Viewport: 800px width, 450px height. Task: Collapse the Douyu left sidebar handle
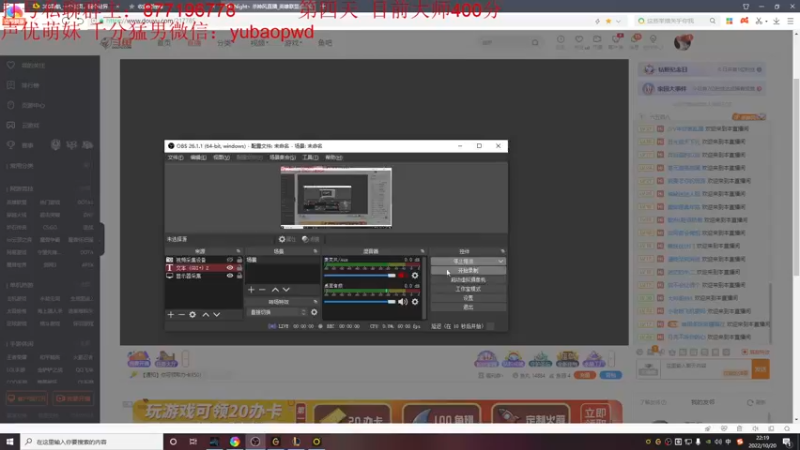pos(102,238)
